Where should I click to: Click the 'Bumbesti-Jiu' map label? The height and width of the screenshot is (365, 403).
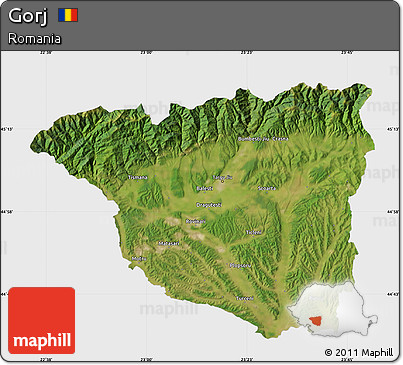pos(253,139)
